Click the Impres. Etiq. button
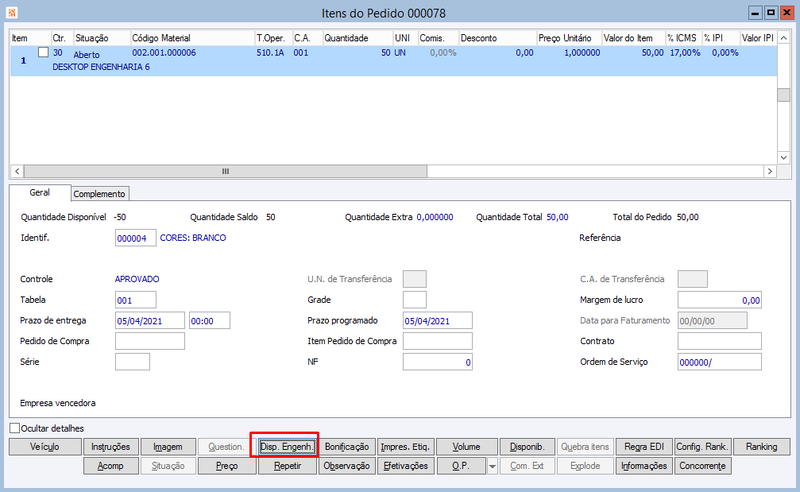Screen dimensions: 800x492 406,447
